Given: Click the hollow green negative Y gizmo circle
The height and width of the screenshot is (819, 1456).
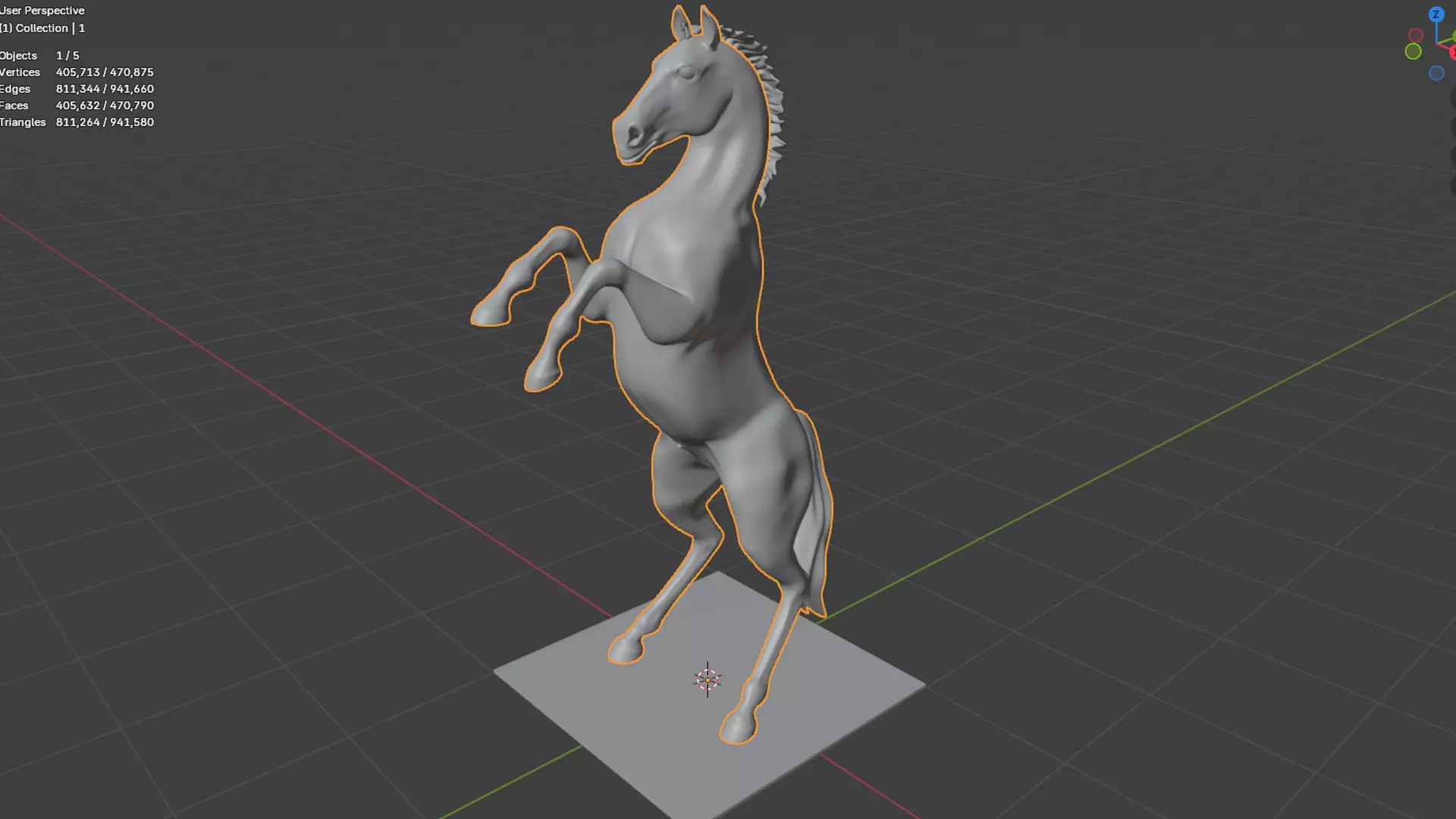Looking at the screenshot, I should pos(1413,52).
